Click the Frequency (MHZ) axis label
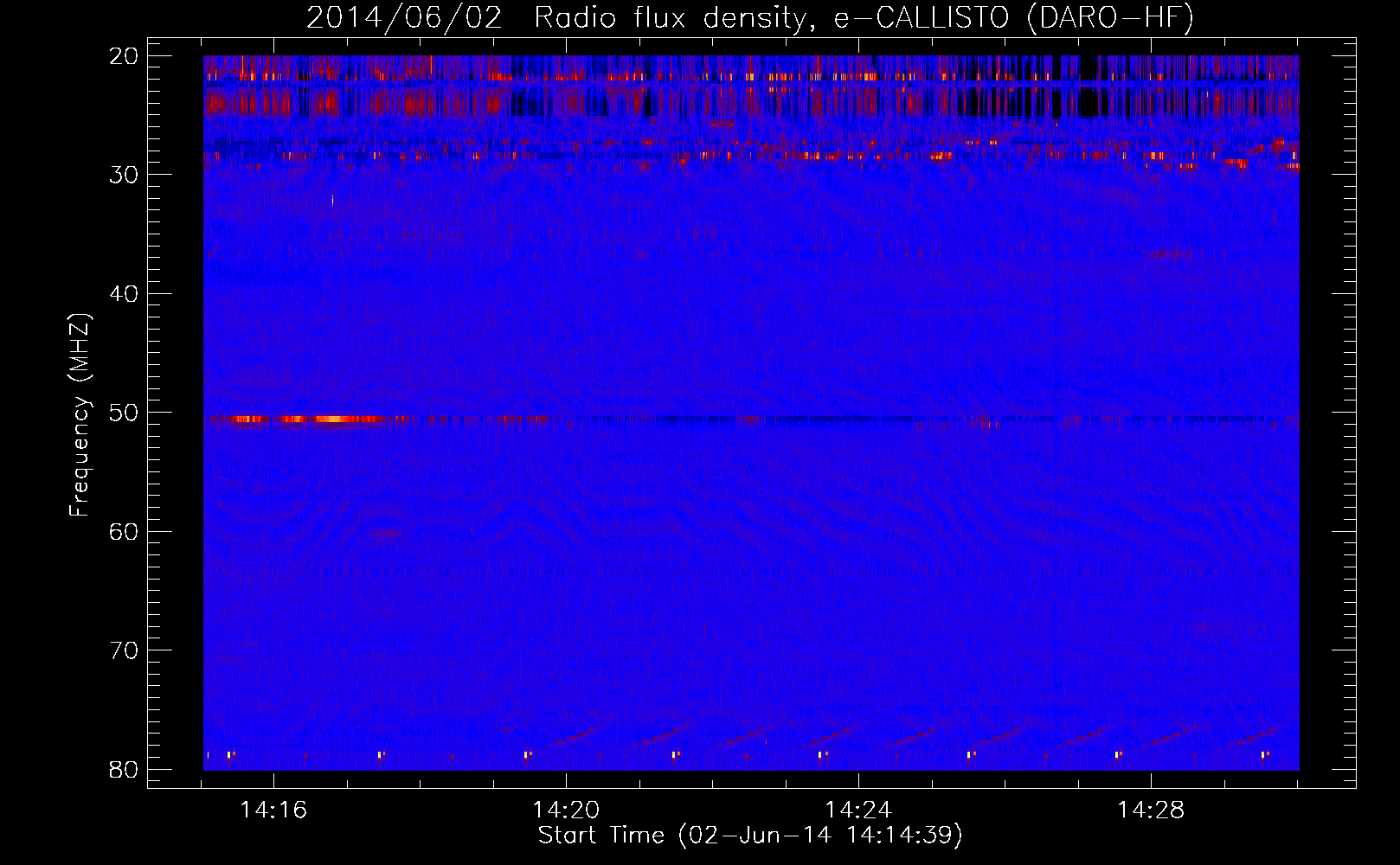Image resolution: width=1400 pixels, height=865 pixels. point(80,415)
